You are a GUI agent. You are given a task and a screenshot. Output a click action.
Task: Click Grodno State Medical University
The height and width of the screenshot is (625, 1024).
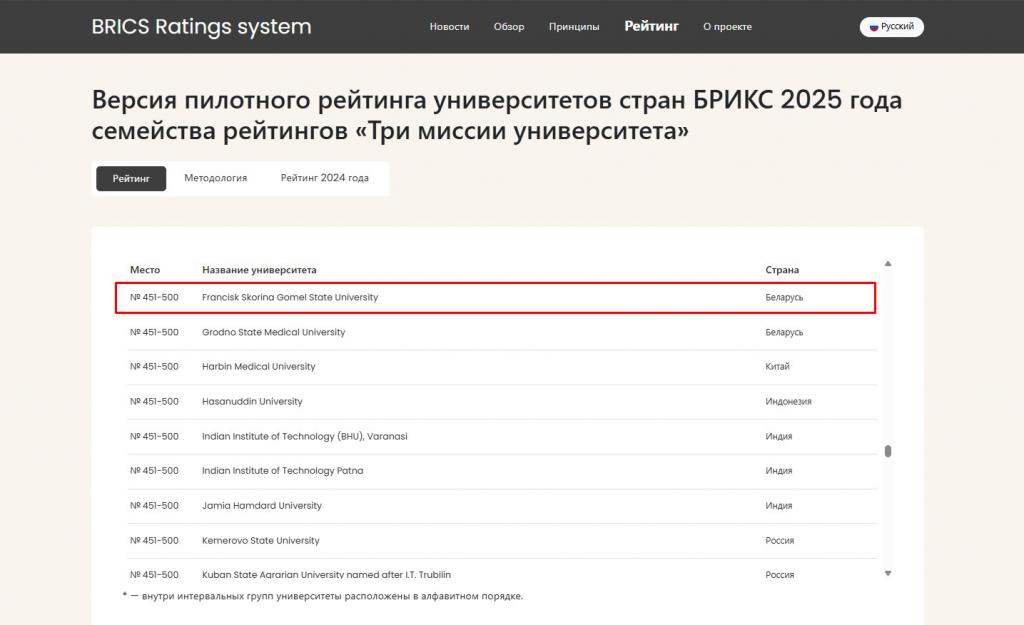click(273, 332)
